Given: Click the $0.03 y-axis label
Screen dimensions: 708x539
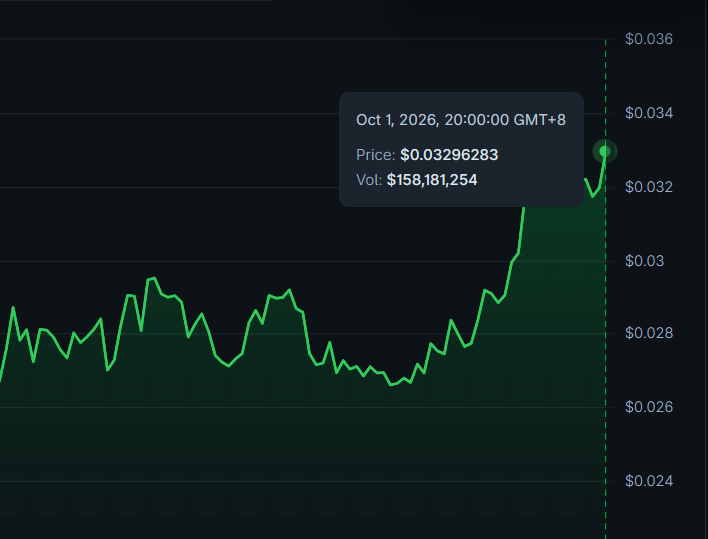Looking at the screenshot, I should pos(644,261).
